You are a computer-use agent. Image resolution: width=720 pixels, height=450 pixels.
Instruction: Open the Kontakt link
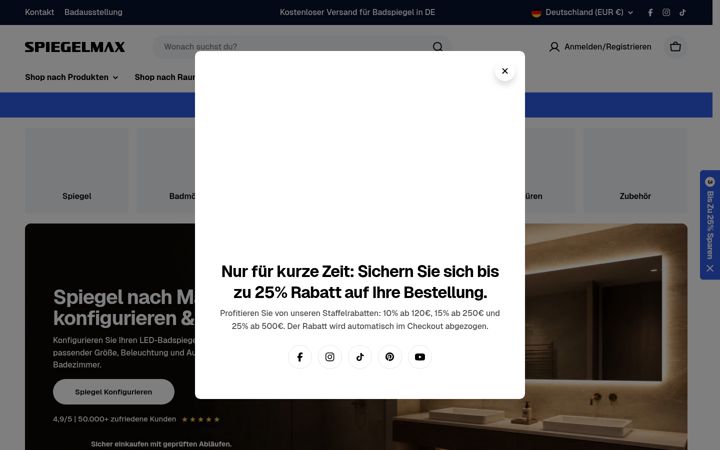[39, 12]
